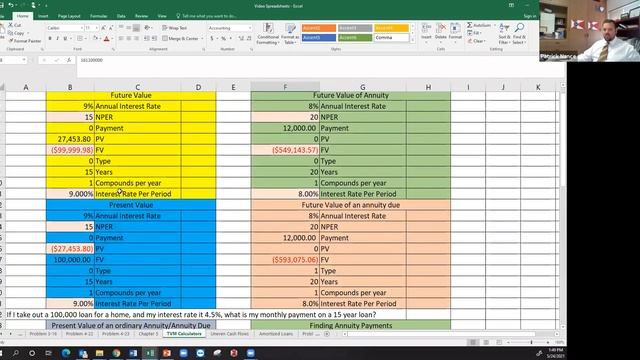Image resolution: width=640 pixels, height=360 pixels.
Task: Open the Amortized Loans sheet
Action: click(x=276, y=334)
